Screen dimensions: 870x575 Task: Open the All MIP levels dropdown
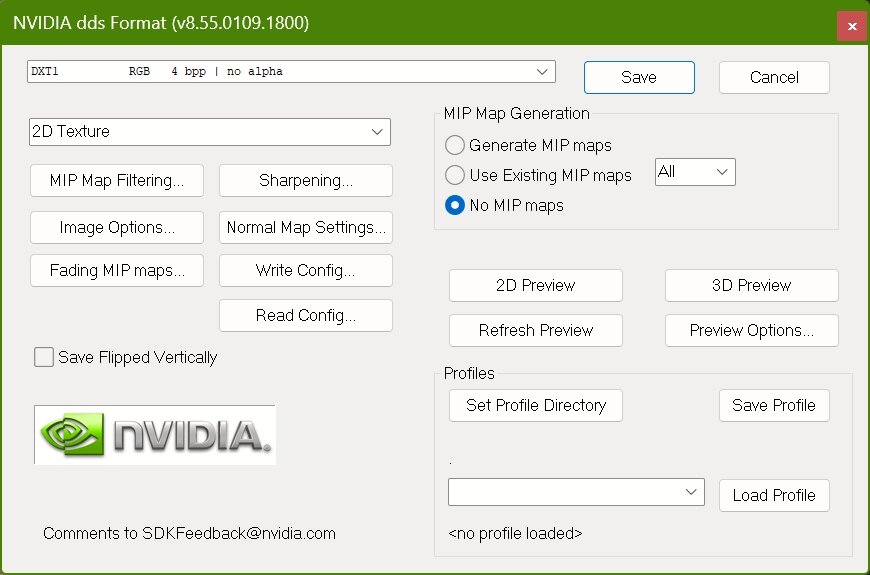click(695, 172)
